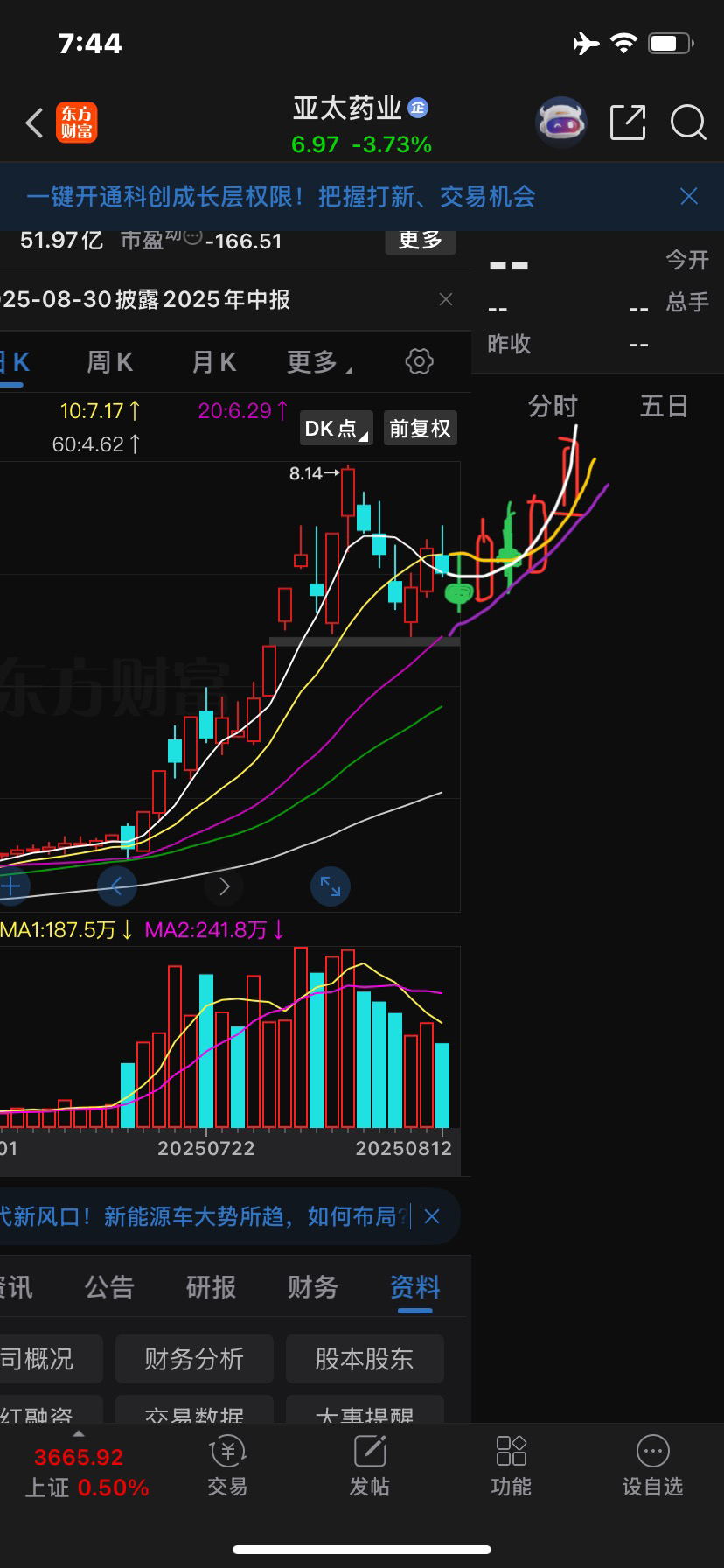
Task: Expand chart to fullscreen icon
Action: pyautogui.click(x=331, y=886)
